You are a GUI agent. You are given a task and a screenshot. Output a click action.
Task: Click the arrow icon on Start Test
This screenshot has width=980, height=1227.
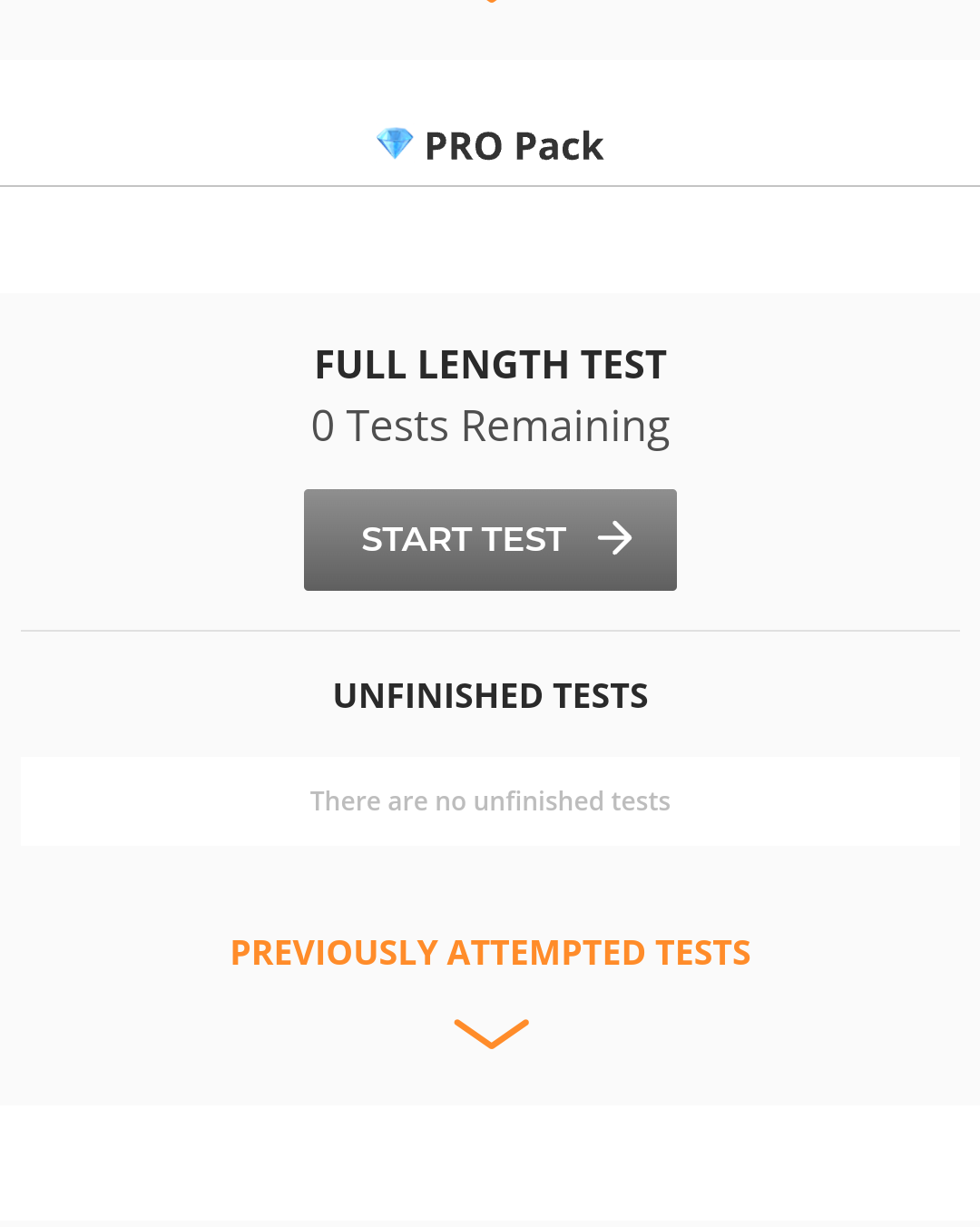tap(614, 538)
